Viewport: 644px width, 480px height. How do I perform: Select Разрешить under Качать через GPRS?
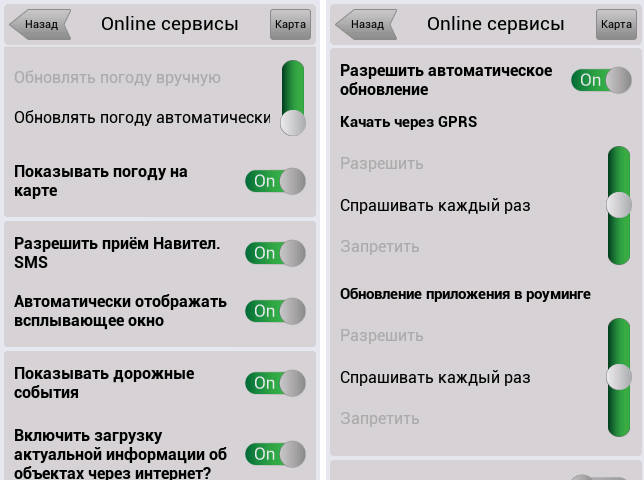[x=382, y=164]
